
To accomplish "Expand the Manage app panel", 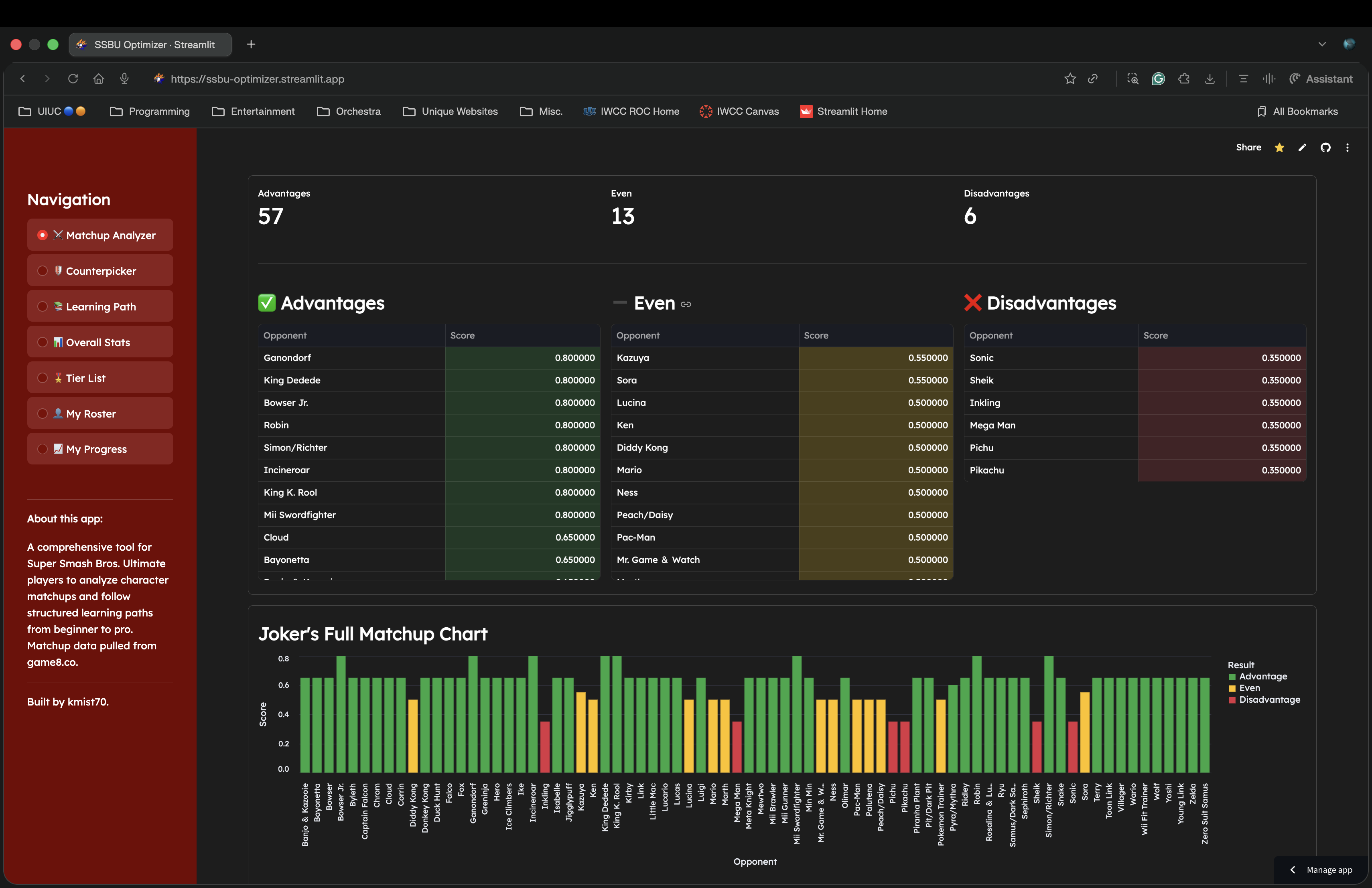I will point(1321,870).
